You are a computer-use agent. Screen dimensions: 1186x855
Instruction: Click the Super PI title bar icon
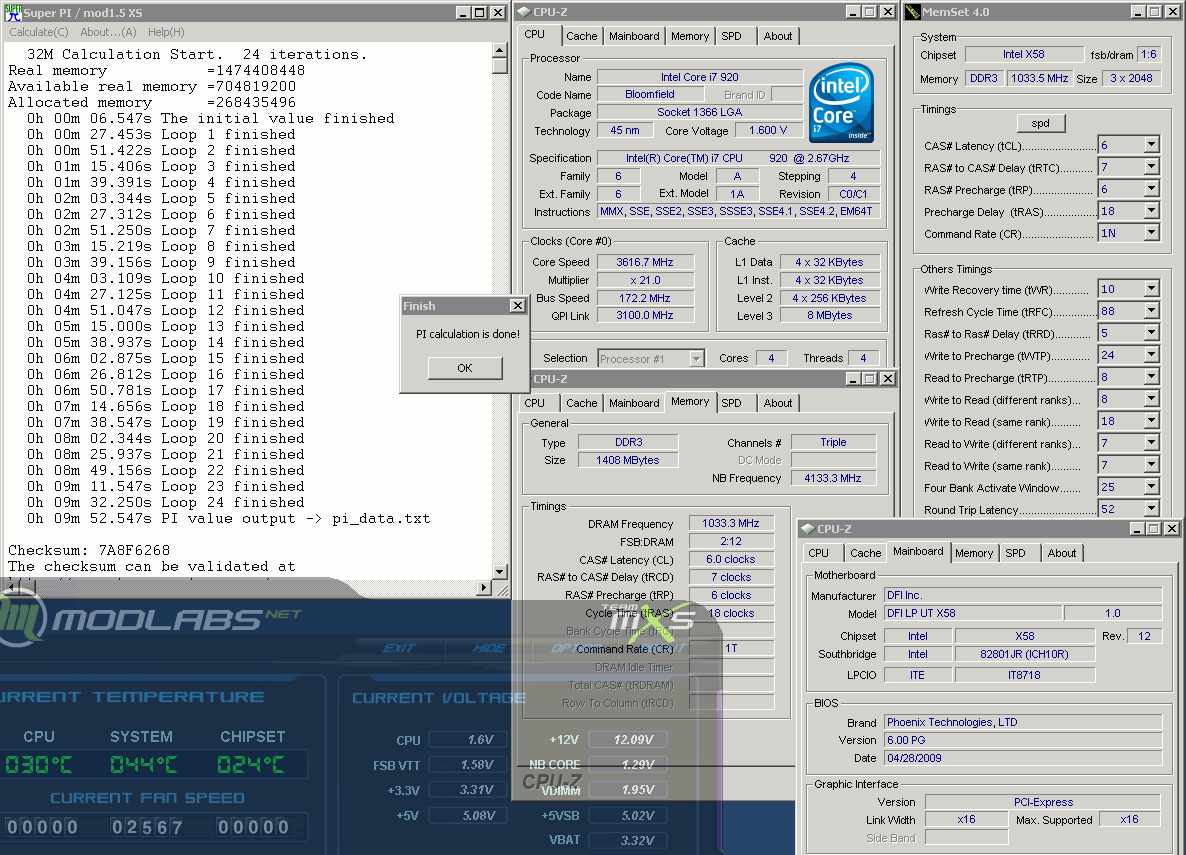point(13,12)
